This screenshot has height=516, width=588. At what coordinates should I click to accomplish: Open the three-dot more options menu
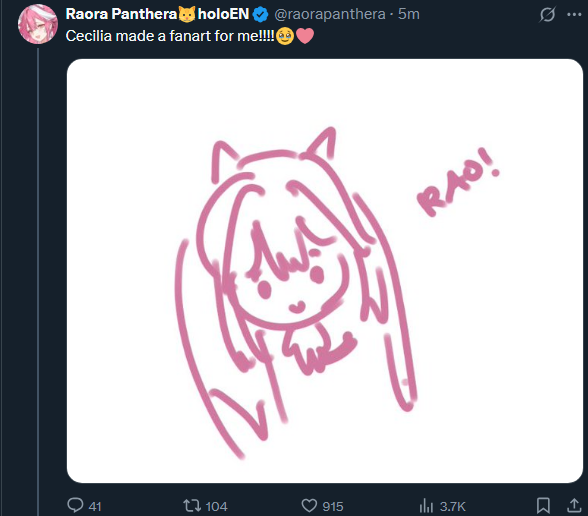coord(574,15)
